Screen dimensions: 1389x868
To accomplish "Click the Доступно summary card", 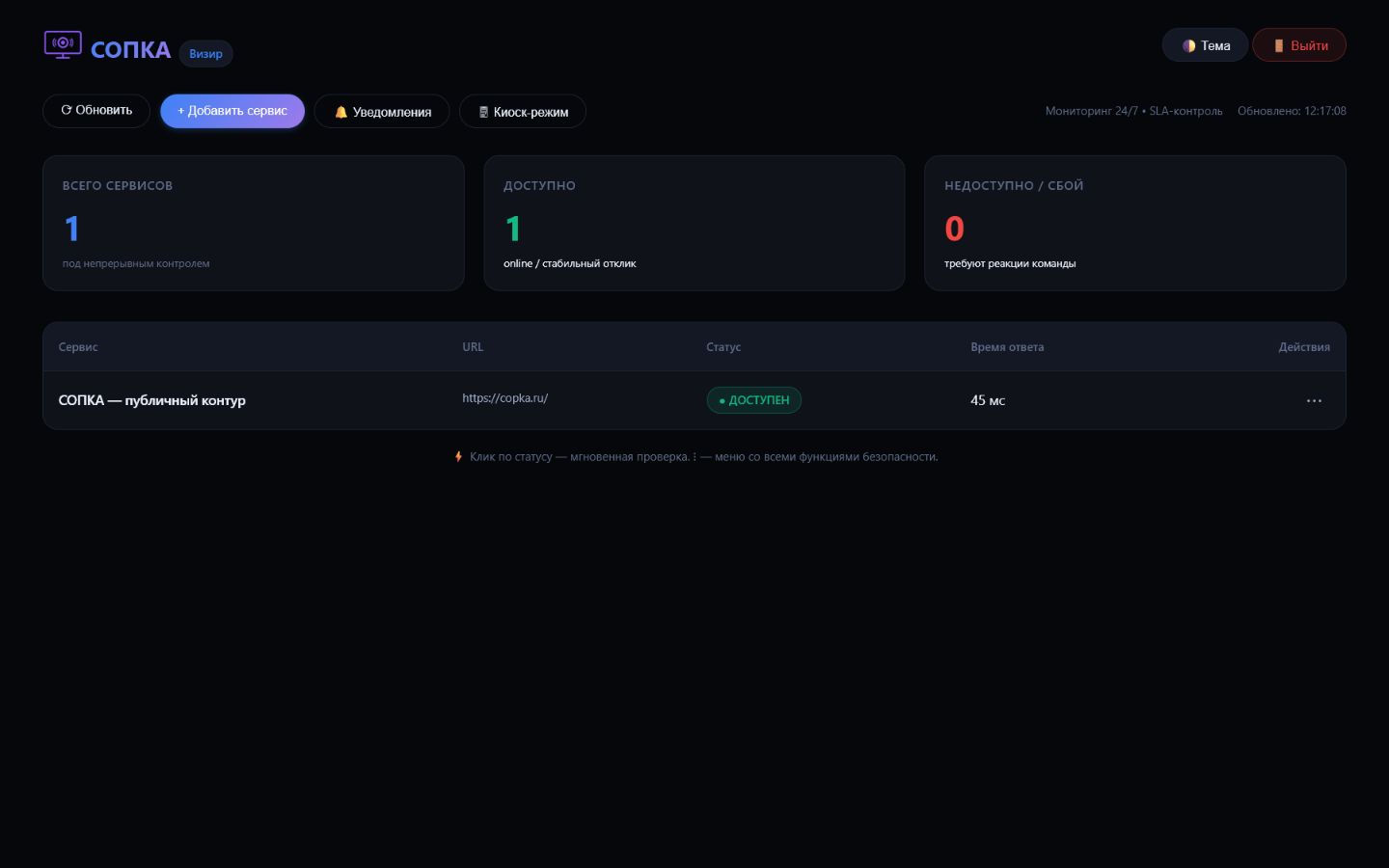I will (694, 223).
